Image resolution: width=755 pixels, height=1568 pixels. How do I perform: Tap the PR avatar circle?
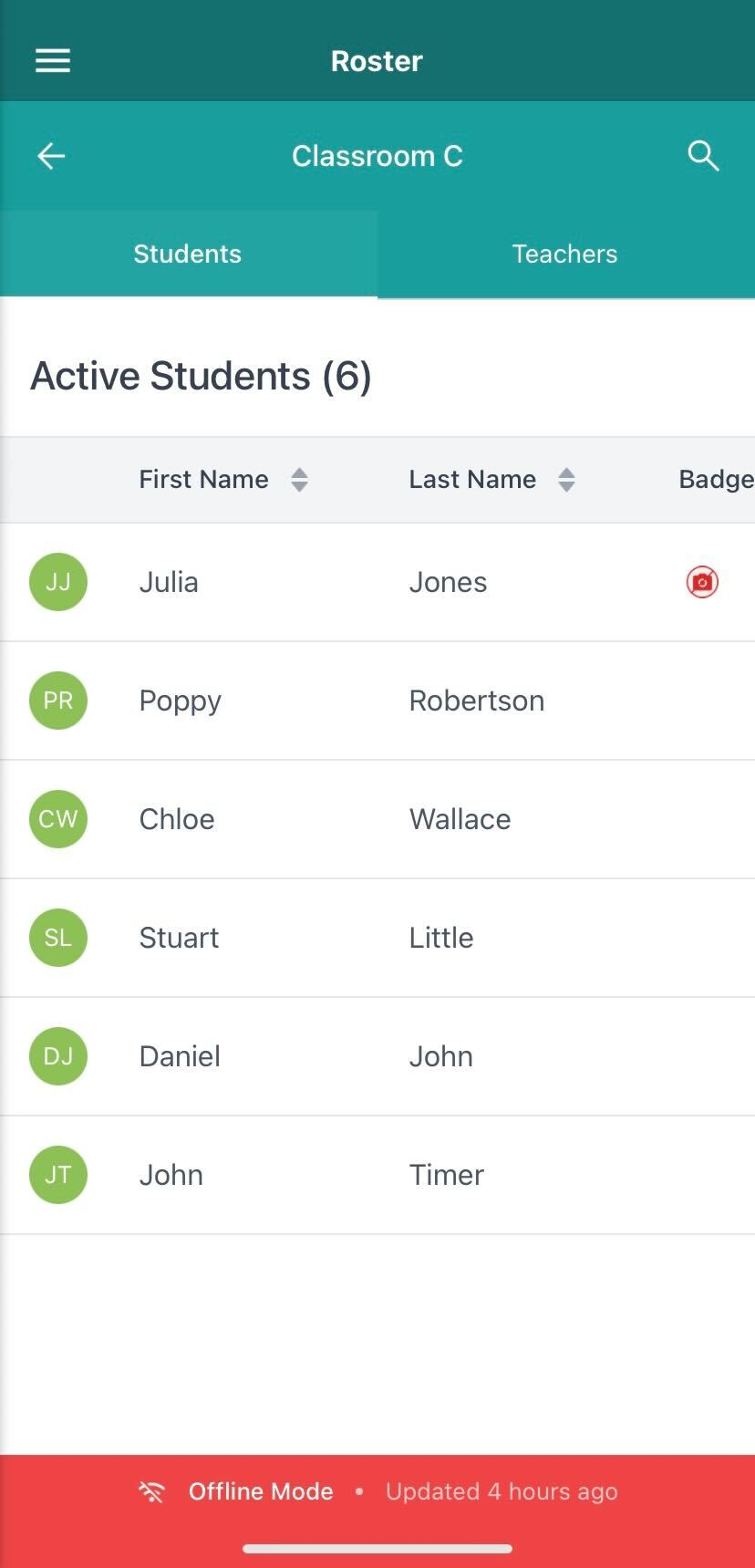58,701
